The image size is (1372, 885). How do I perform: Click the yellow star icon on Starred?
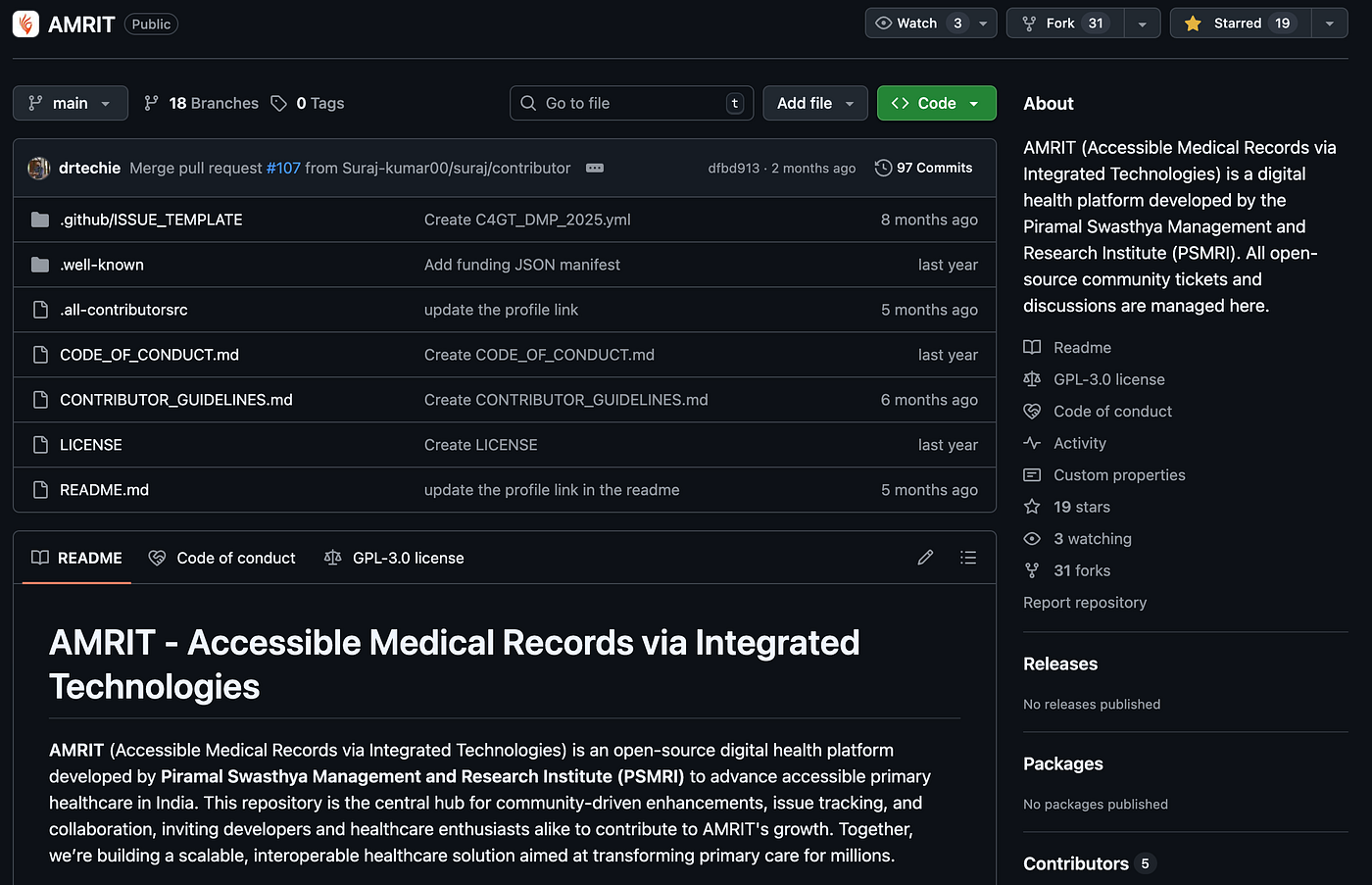[x=1193, y=24]
